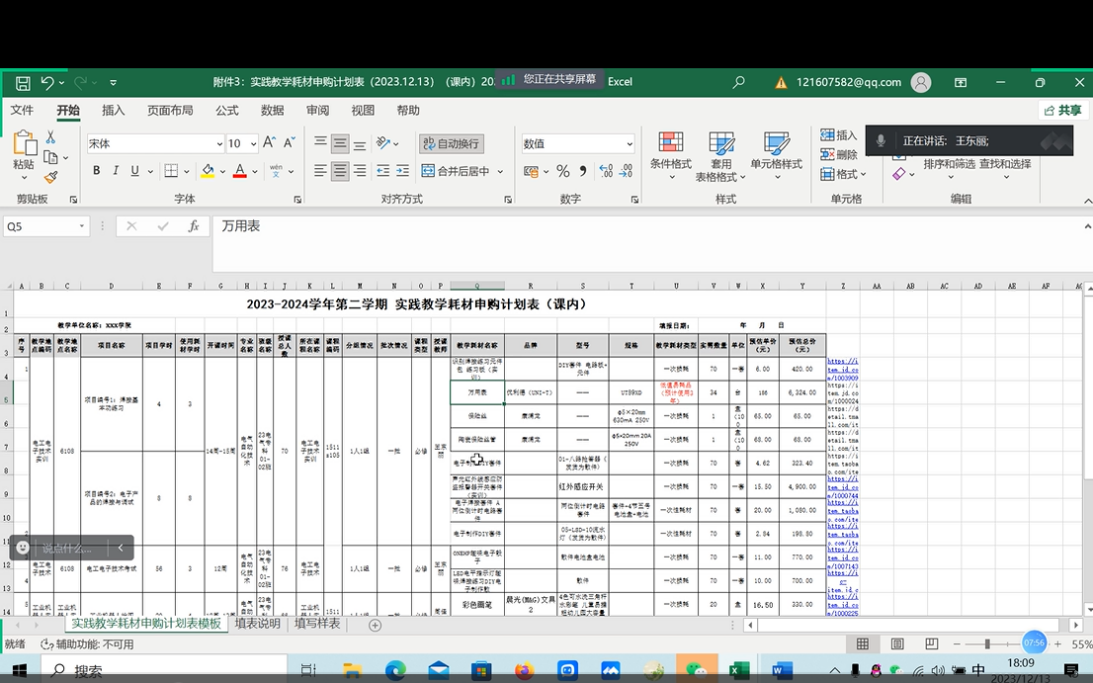1093x683 pixels.
Task: Open the phonetic guide (wén) tool
Action: coord(277,171)
